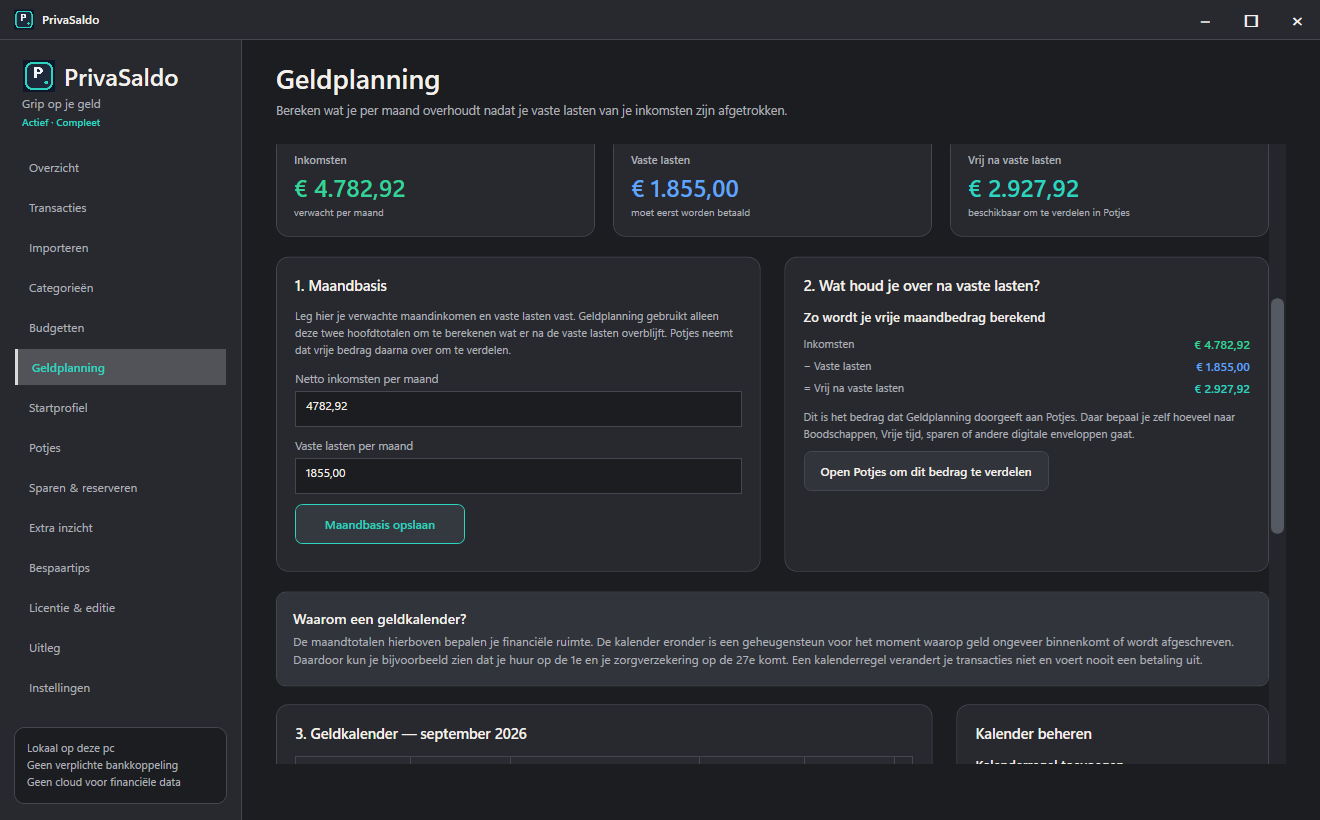This screenshot has height=820, width=1320.
Task: Click the Maandbasis opslaan button
Action: pos(380,524)
